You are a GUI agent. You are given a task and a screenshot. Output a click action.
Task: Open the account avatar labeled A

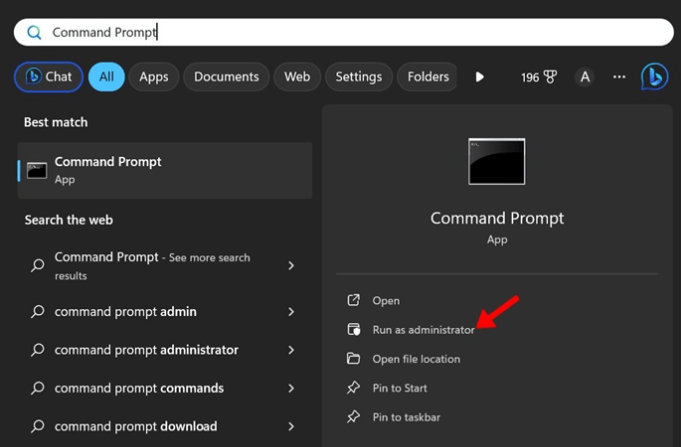pyautogui.click(x=585, y=77)
